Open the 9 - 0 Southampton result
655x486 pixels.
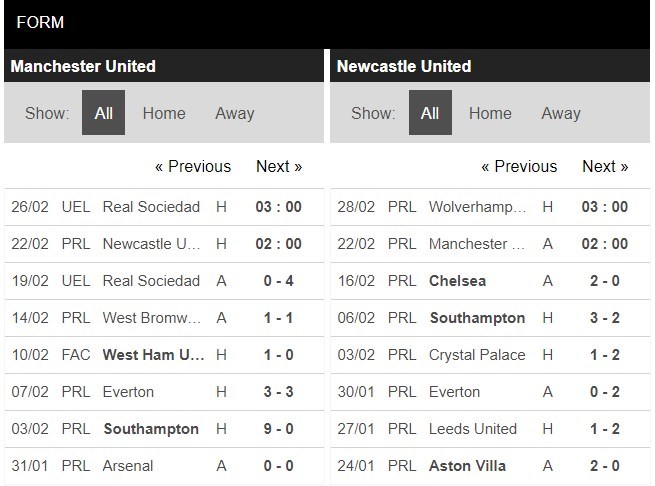coord(278,429)
